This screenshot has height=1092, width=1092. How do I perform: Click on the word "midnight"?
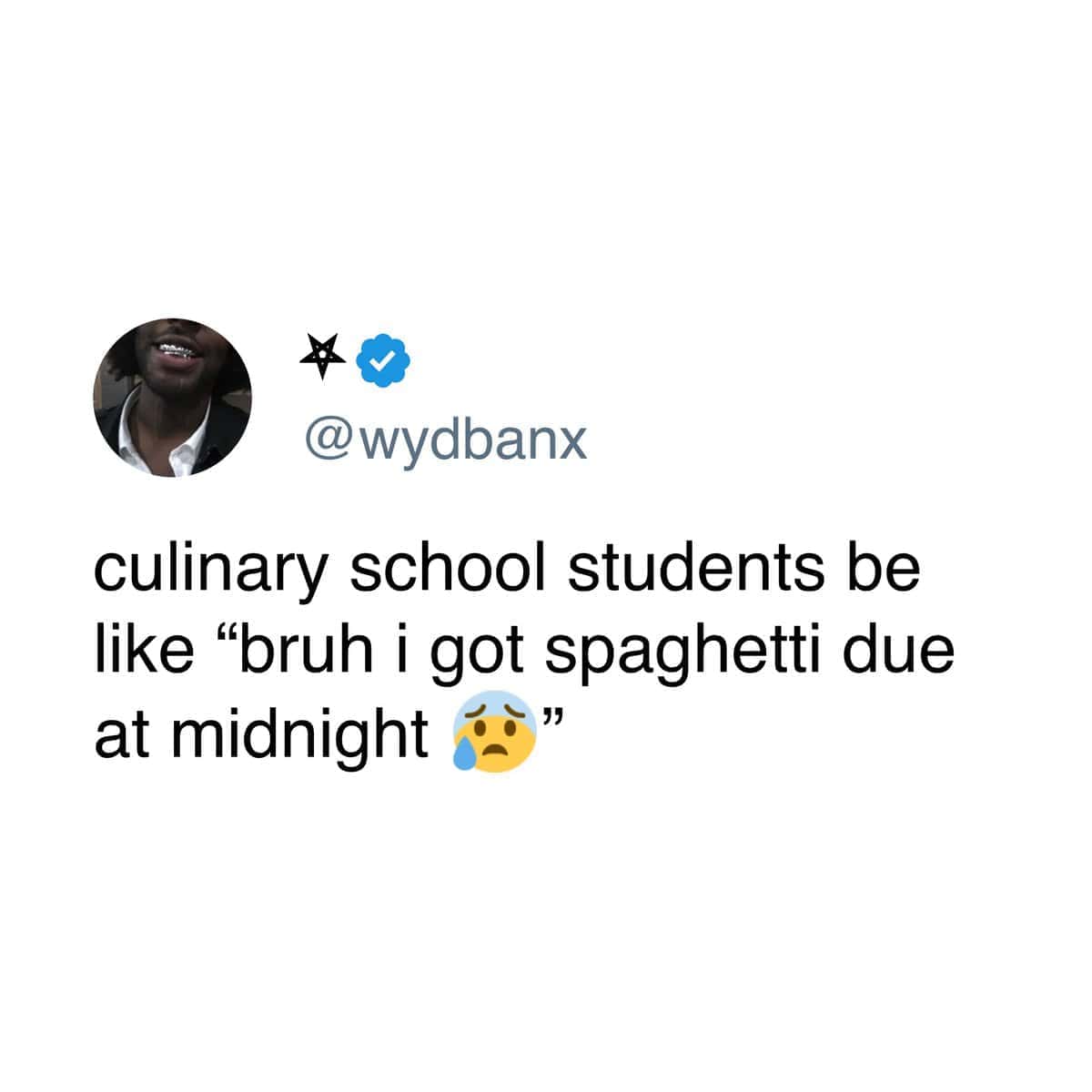[297, 733]
